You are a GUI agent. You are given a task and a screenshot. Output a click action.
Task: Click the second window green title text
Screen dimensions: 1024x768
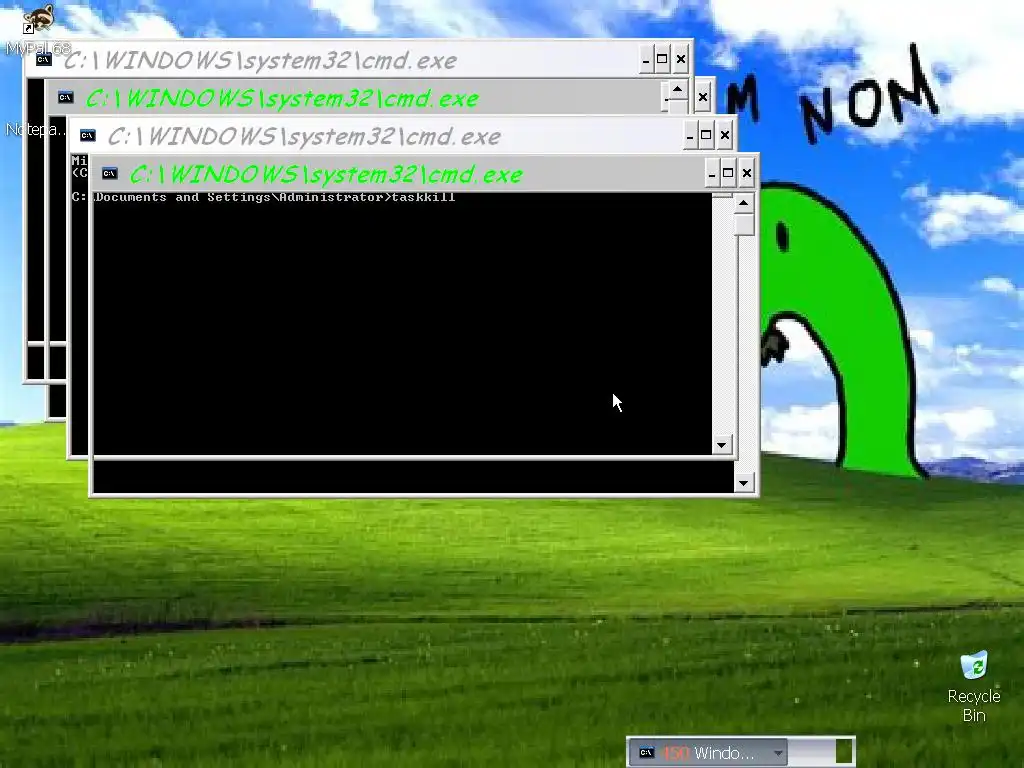(x=282, y=99)
